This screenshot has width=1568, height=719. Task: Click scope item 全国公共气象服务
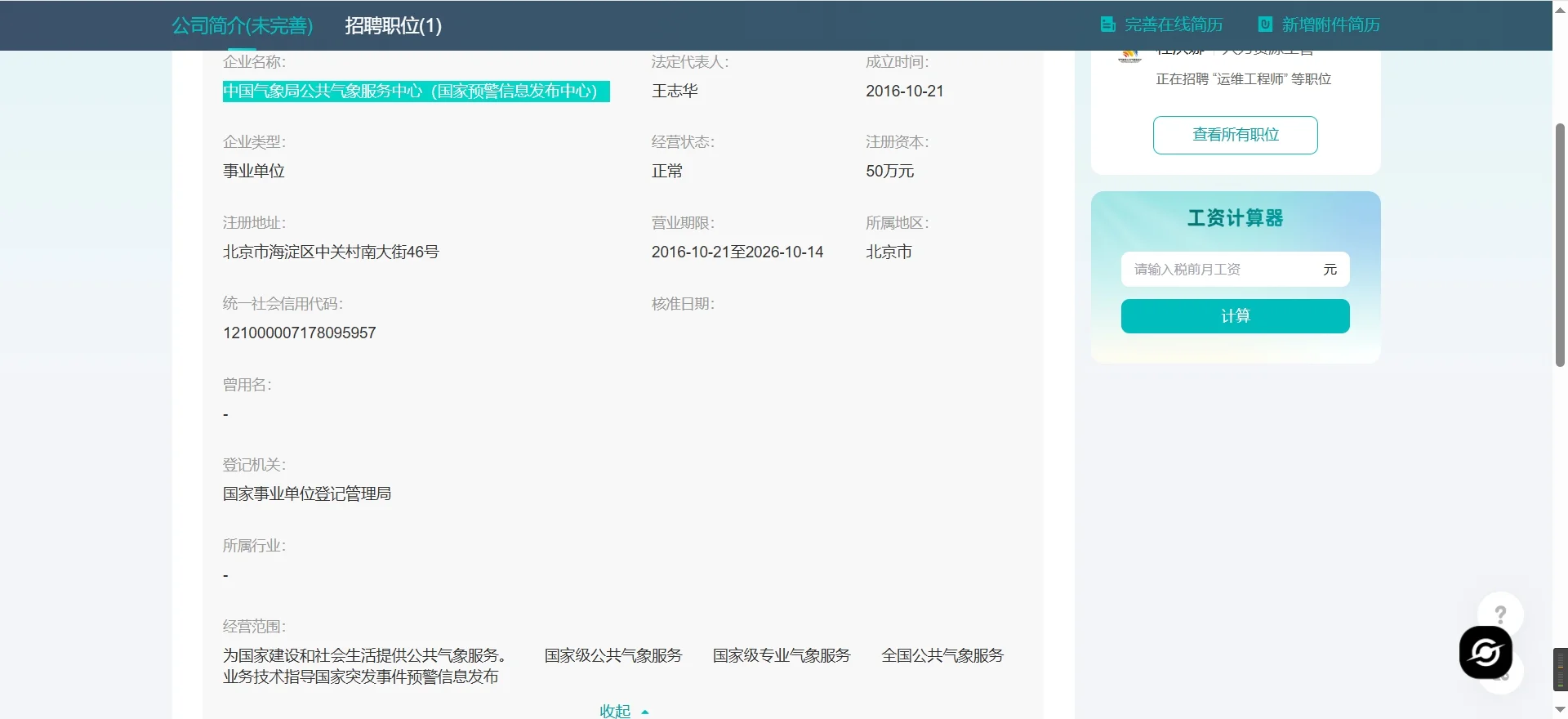(x=942, y=655)
